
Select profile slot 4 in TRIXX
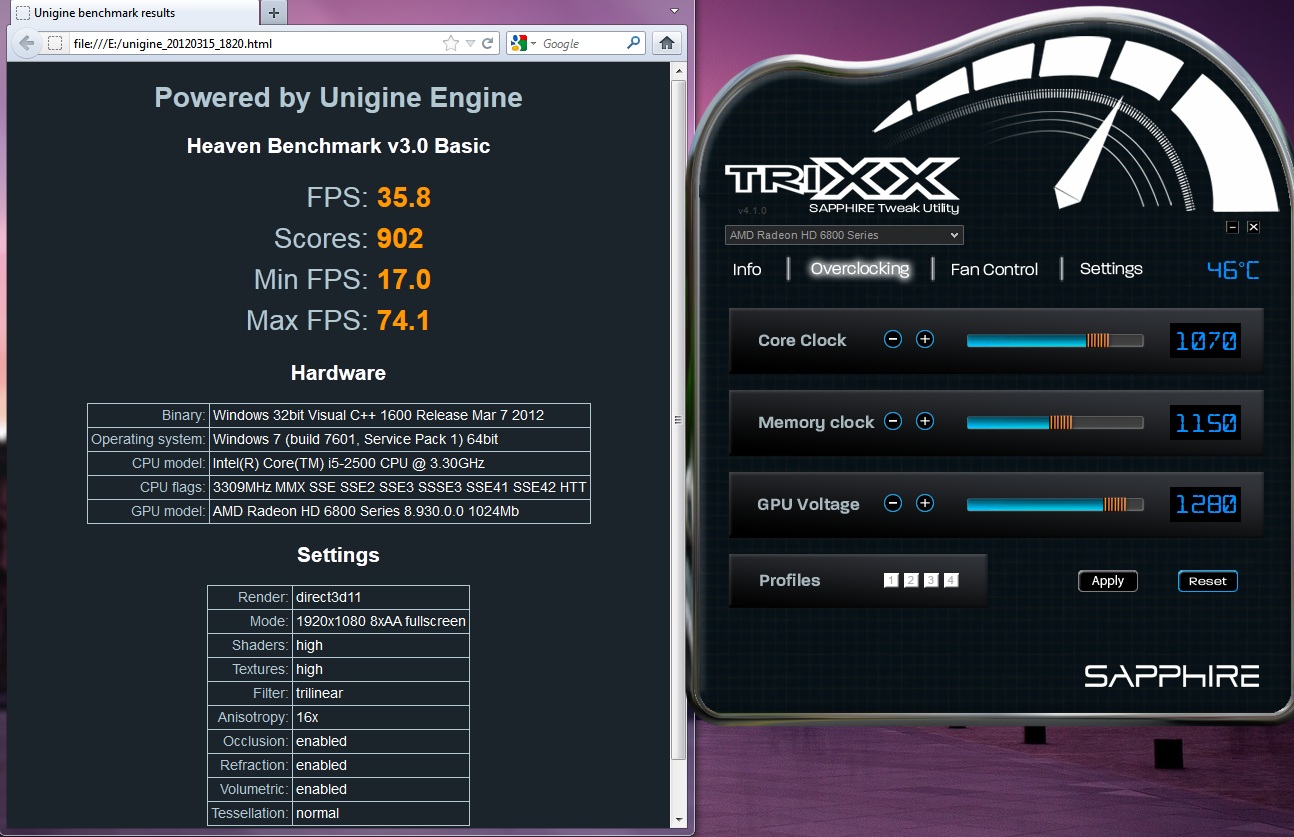951,580
